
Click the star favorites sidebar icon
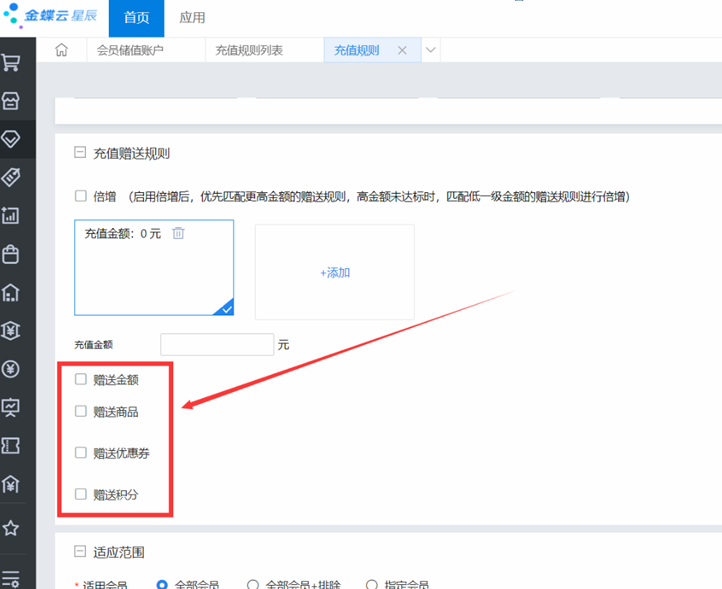tap(11, 527)
